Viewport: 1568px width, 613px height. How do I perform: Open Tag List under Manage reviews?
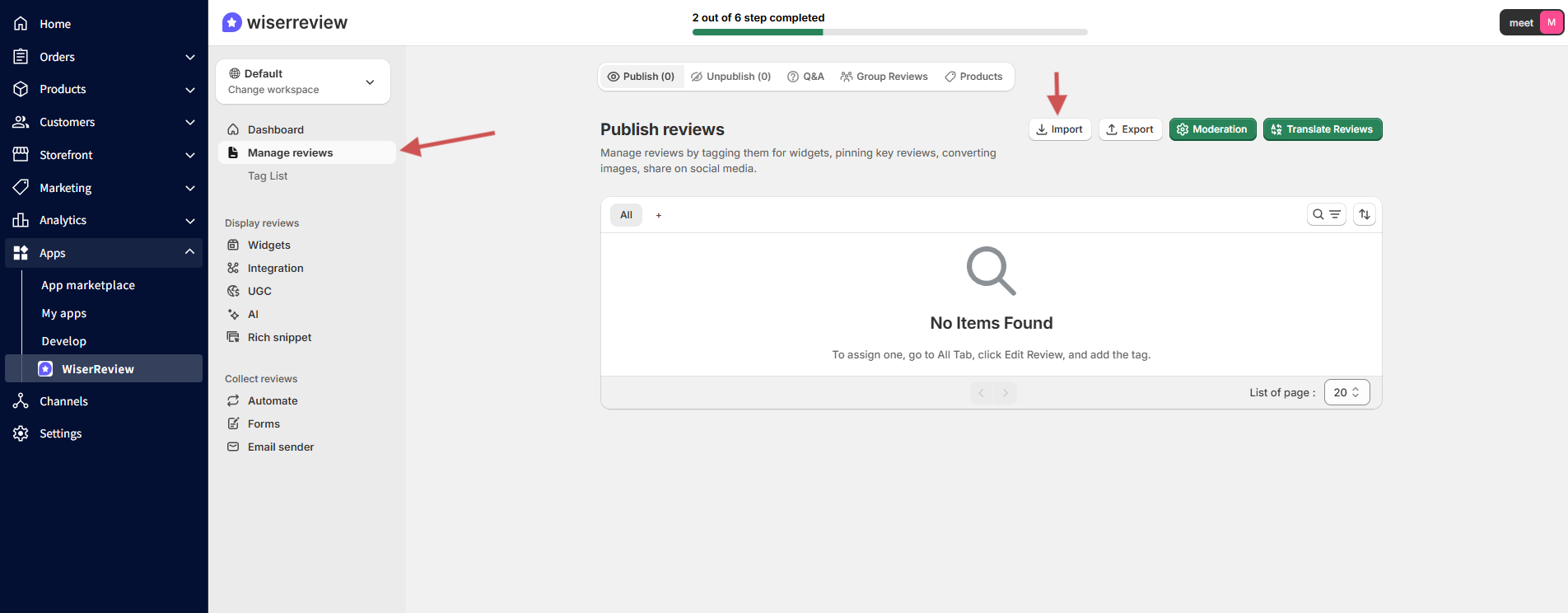coord(268,175)
